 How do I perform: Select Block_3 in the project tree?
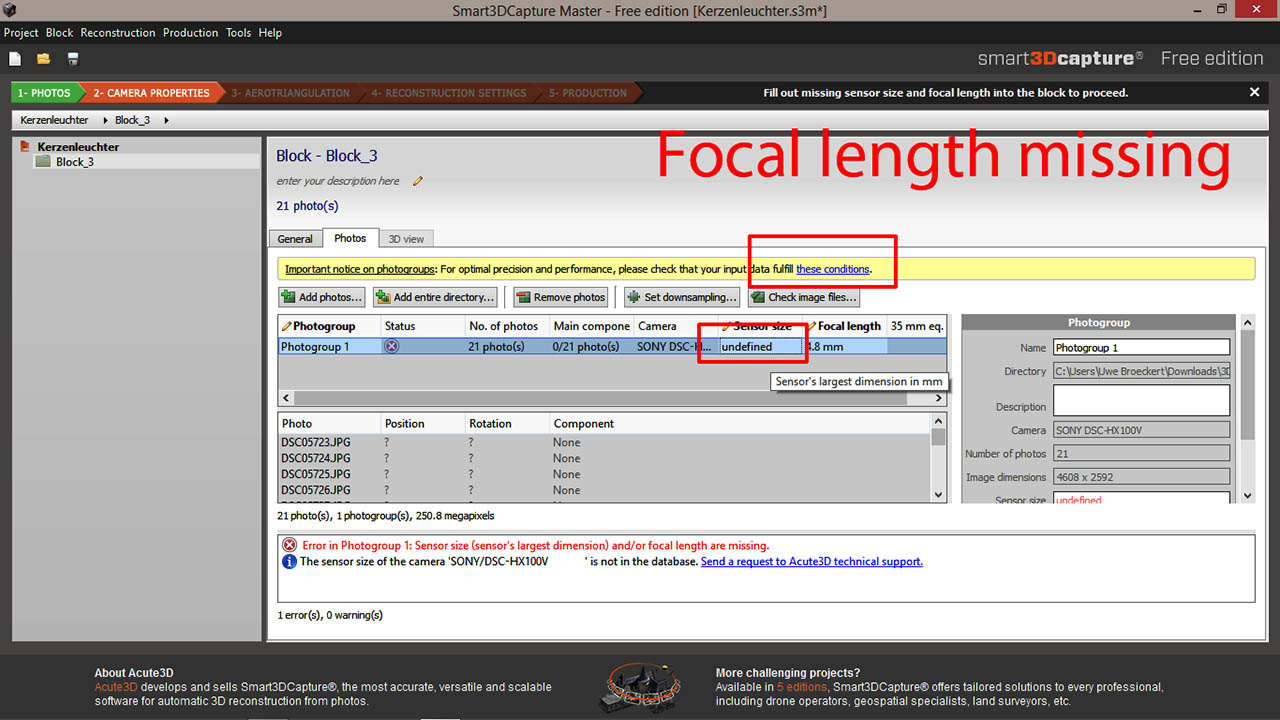pyautogui.click(x=75, y=162)
